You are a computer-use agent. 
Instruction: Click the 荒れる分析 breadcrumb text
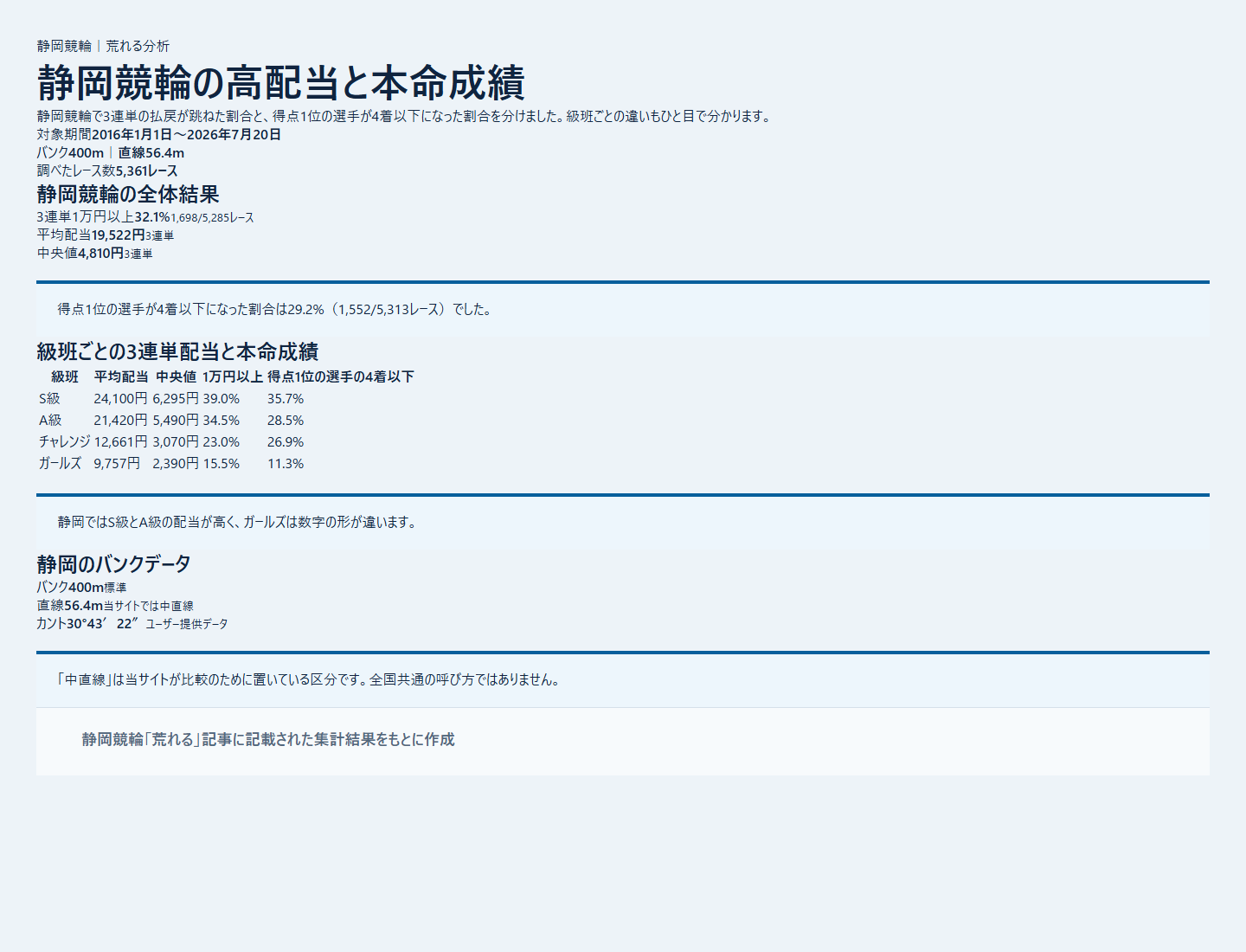(x=138, y=46)
